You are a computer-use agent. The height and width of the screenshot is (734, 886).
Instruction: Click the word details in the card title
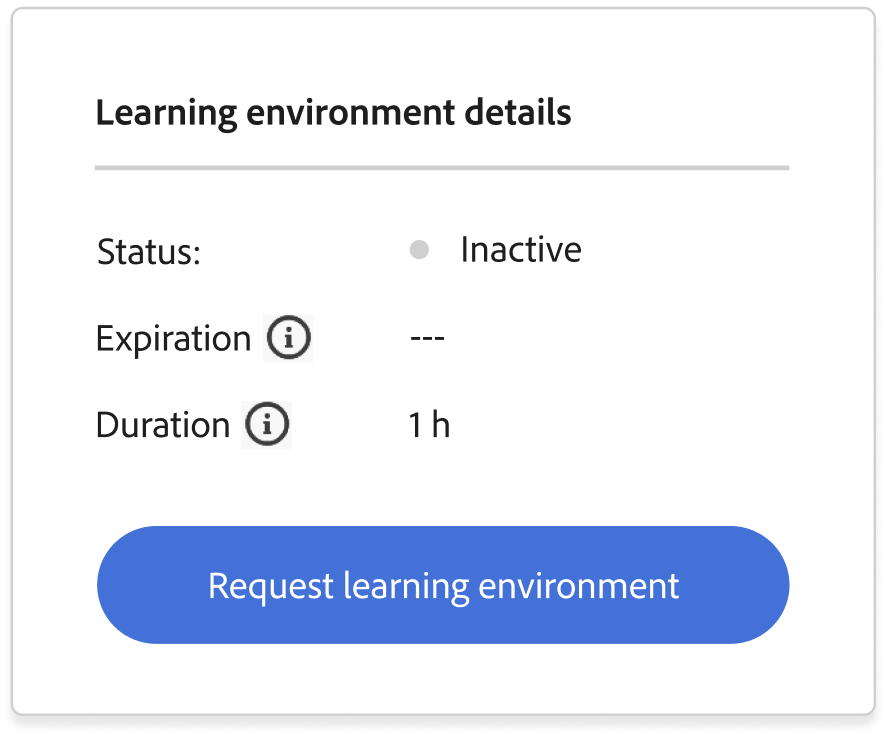pos(518,112)
